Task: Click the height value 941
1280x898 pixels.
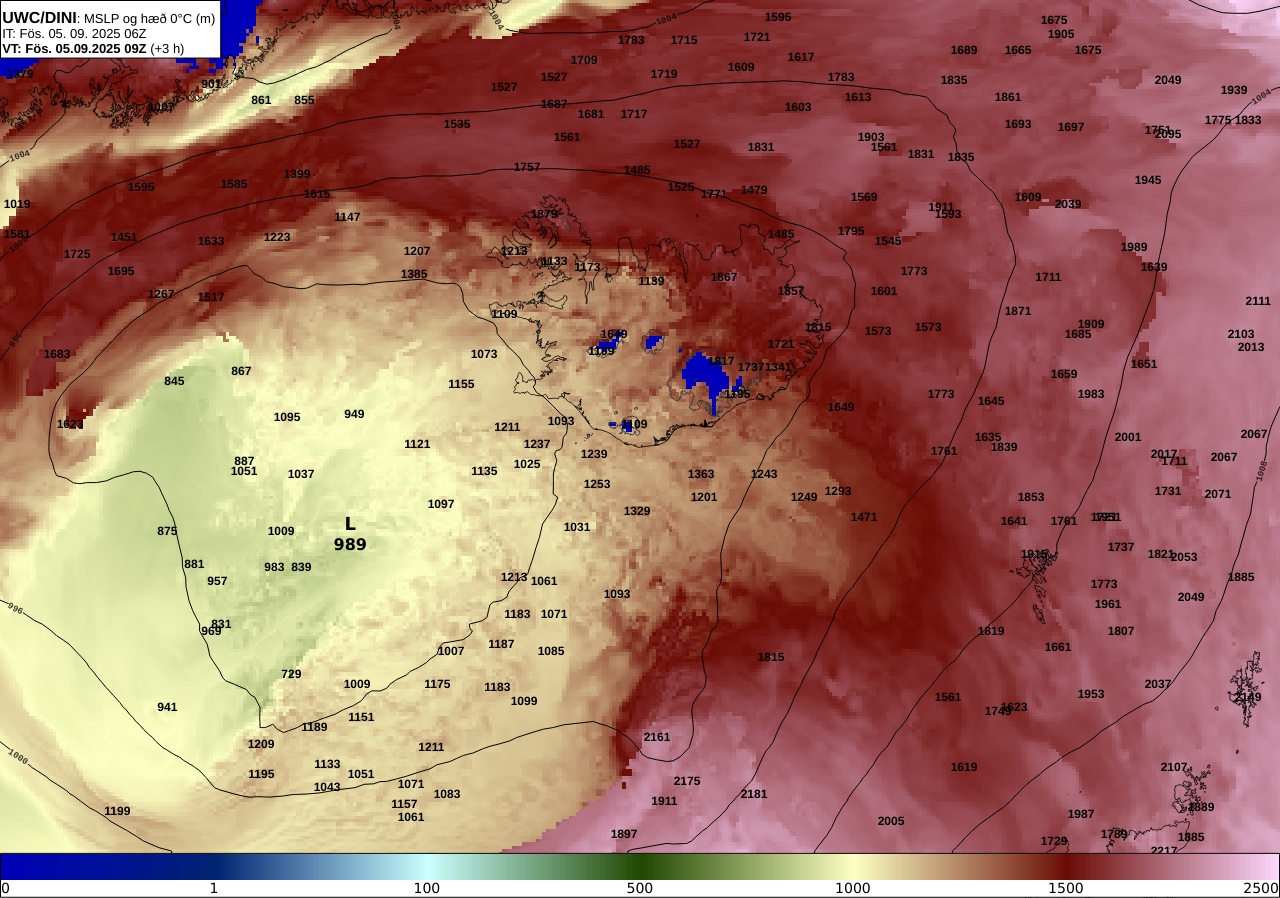Action: point(167,707)
